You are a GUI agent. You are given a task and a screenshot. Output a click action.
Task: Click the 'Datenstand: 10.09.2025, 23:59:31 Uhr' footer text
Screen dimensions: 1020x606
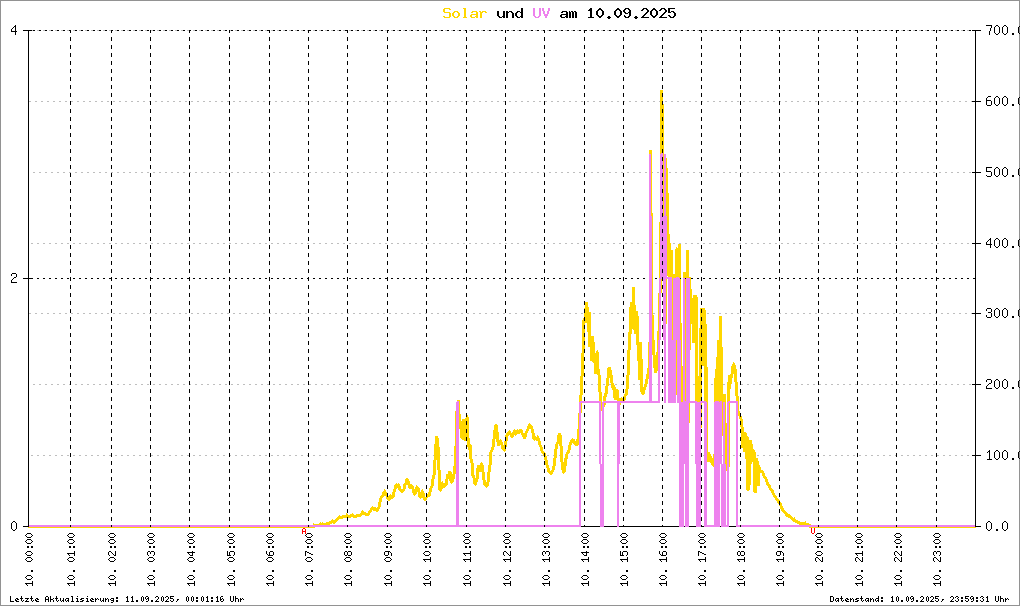(919, 599)
